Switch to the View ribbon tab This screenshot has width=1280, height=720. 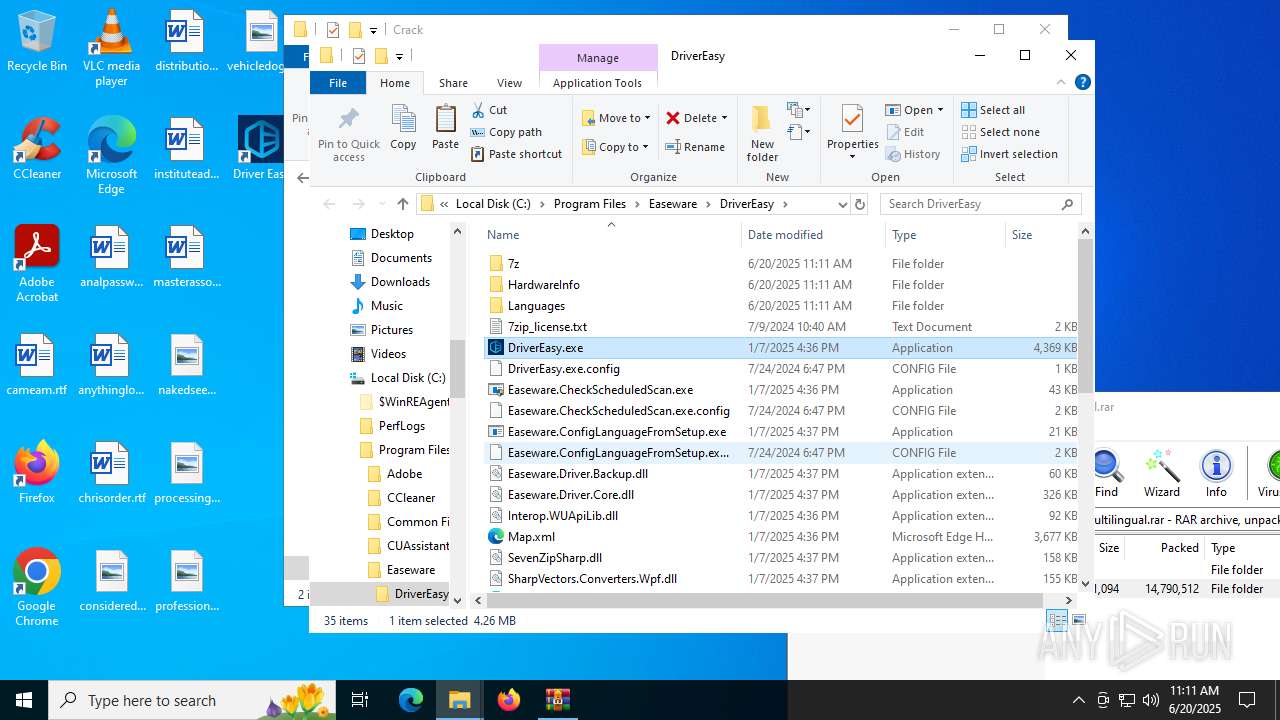[x=509, y=83]
